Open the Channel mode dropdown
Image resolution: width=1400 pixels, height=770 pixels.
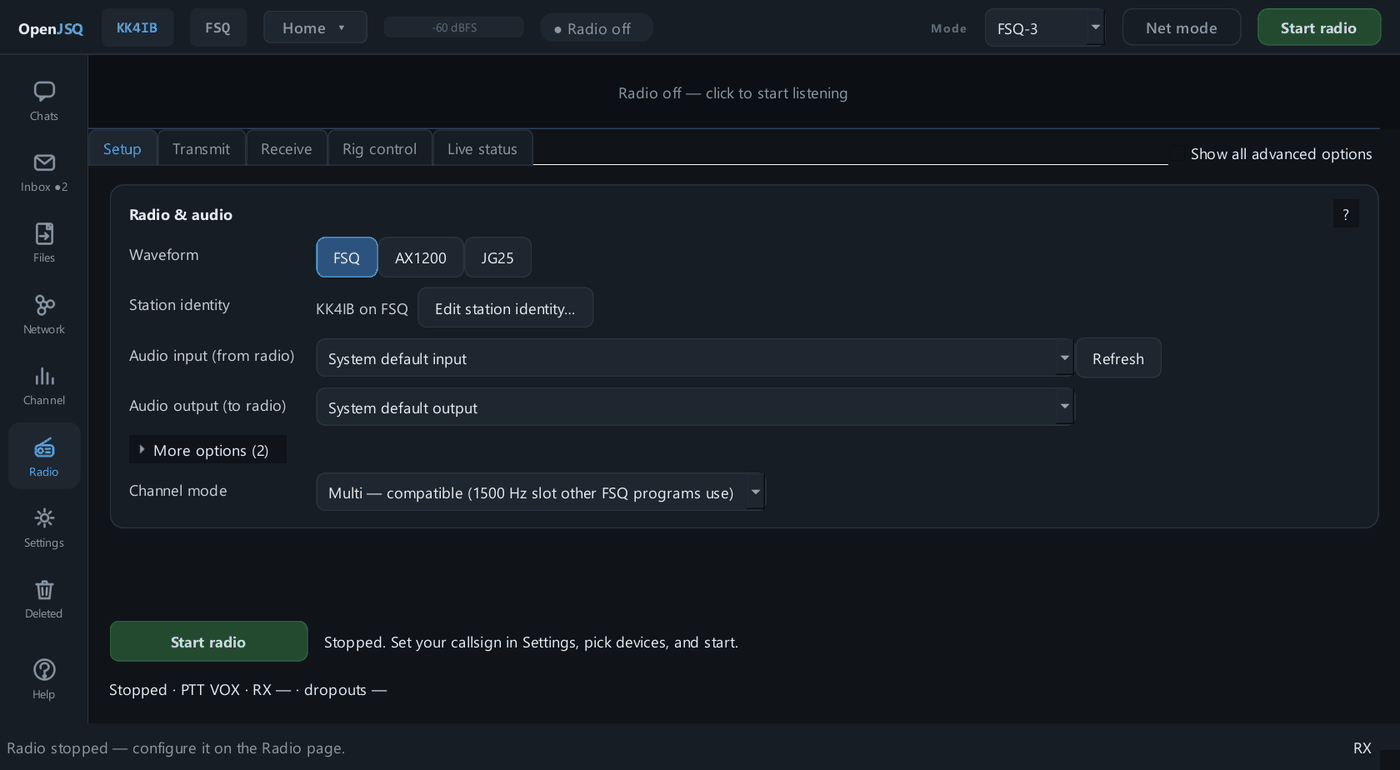click(x=541, y=492)
